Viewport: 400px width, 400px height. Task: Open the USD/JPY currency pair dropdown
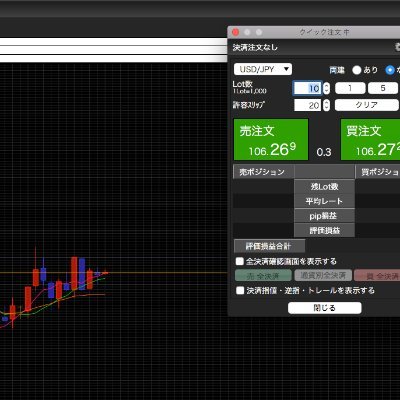263,69
